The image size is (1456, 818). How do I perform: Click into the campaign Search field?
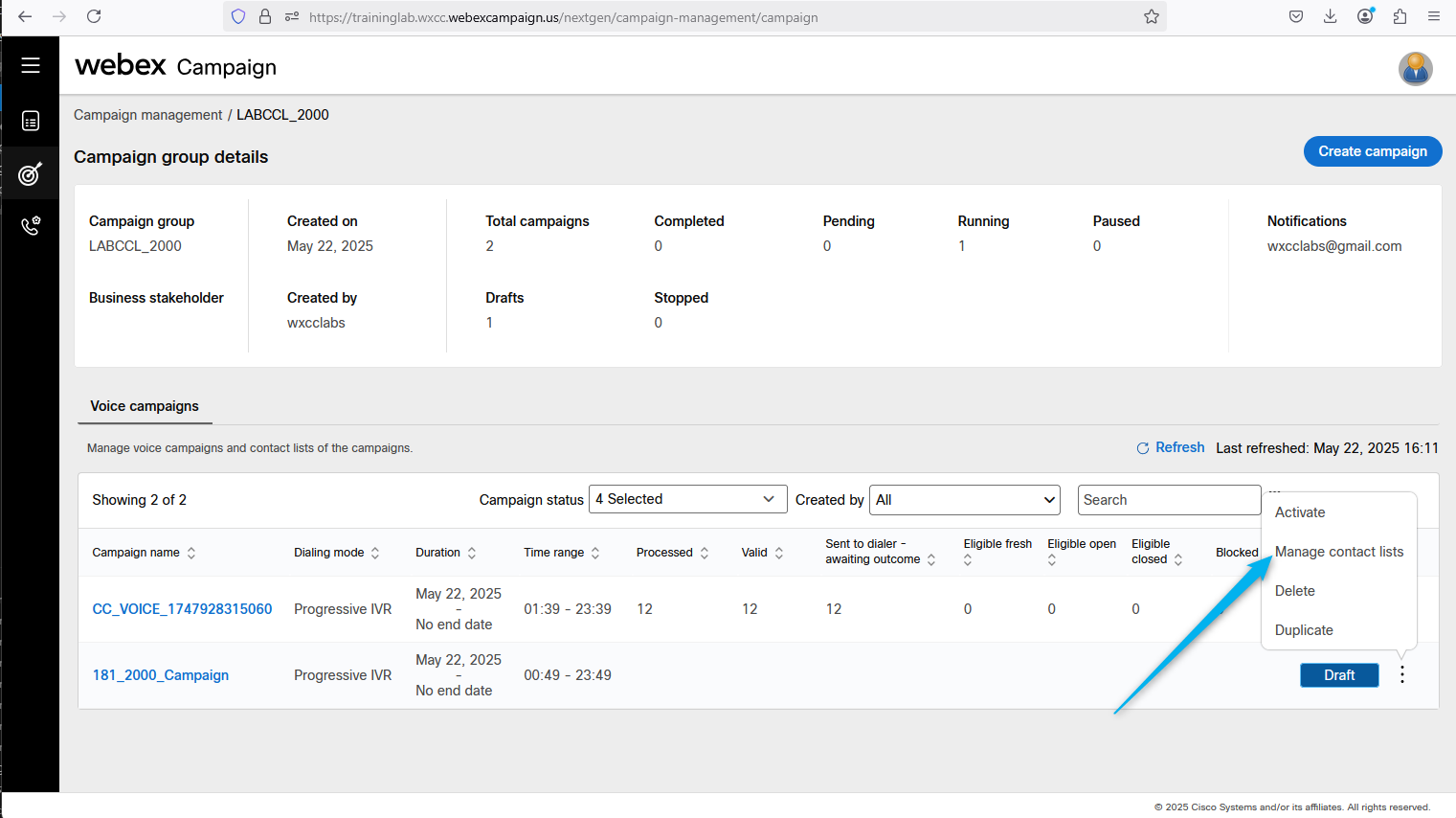(1168, 500)
